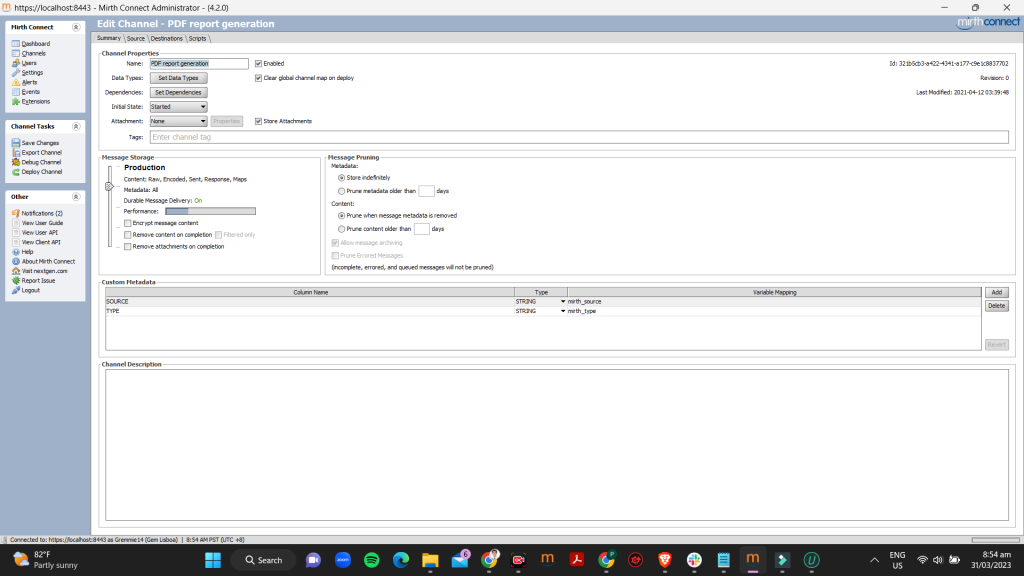Open the View User Guide icon

(16, 223)
